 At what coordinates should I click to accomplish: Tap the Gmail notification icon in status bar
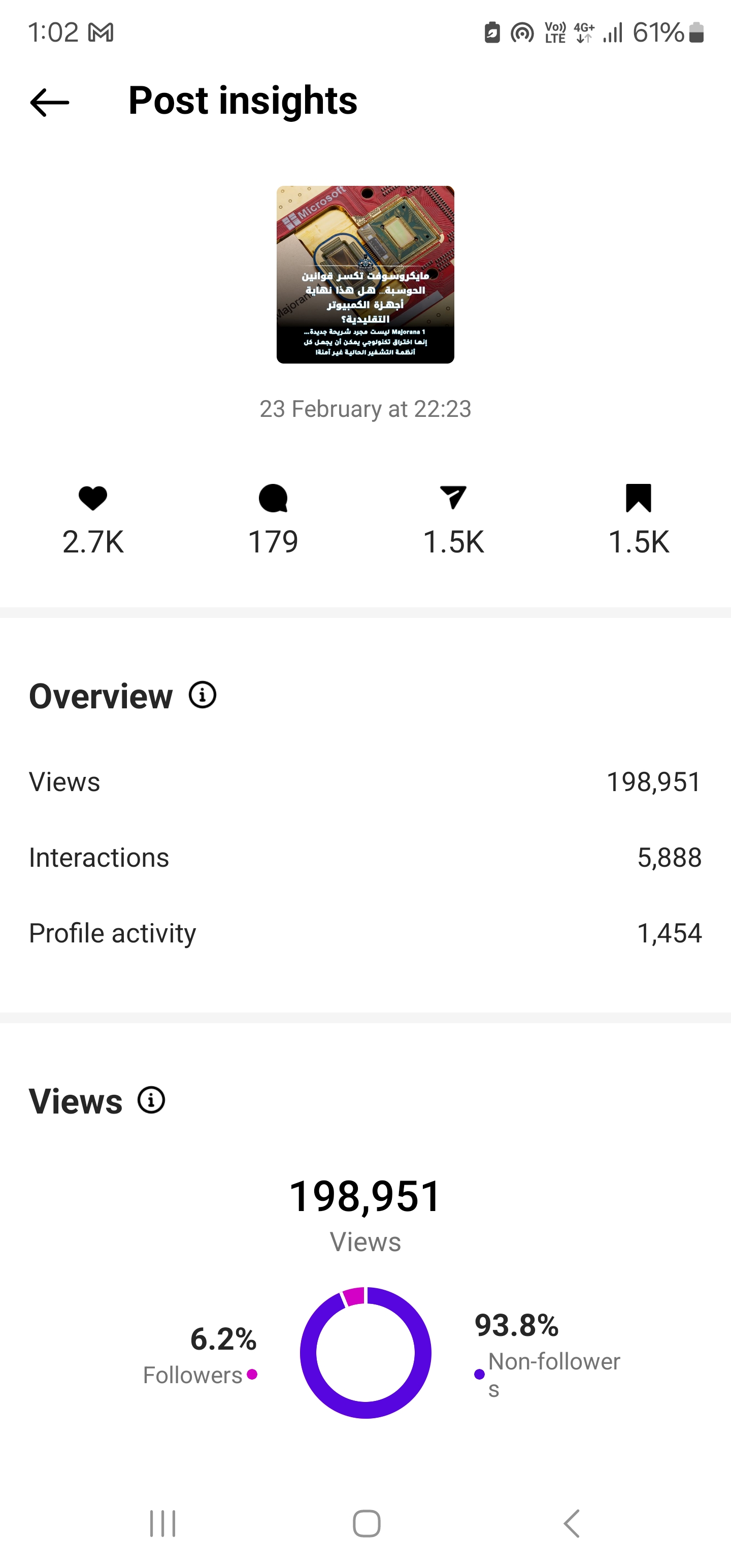point(101,33)
